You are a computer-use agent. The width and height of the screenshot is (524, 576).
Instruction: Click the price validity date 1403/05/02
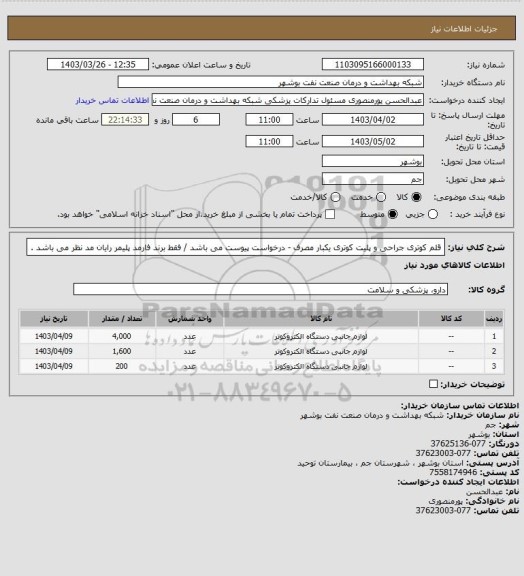click(x=373, y=141)
